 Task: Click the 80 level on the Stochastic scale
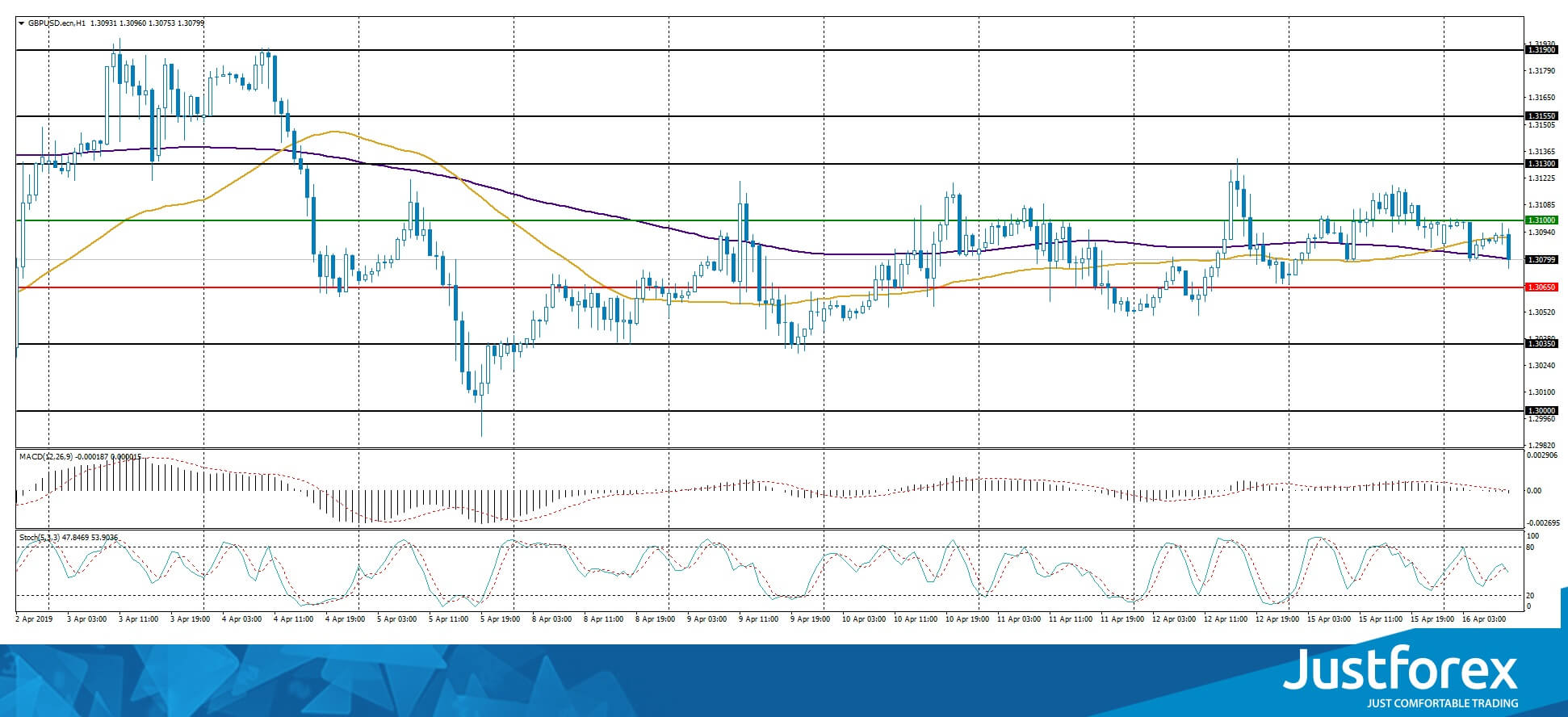[1529, 547]
